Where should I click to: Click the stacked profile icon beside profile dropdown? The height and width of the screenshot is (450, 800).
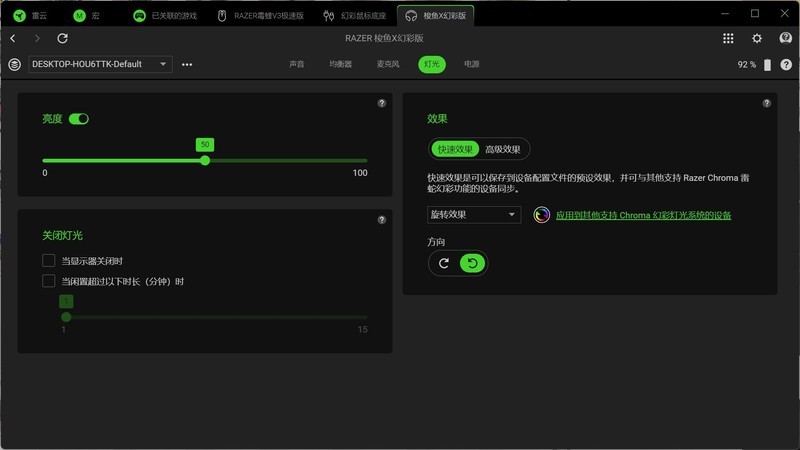pyautogui.click(x=15, y=64)
